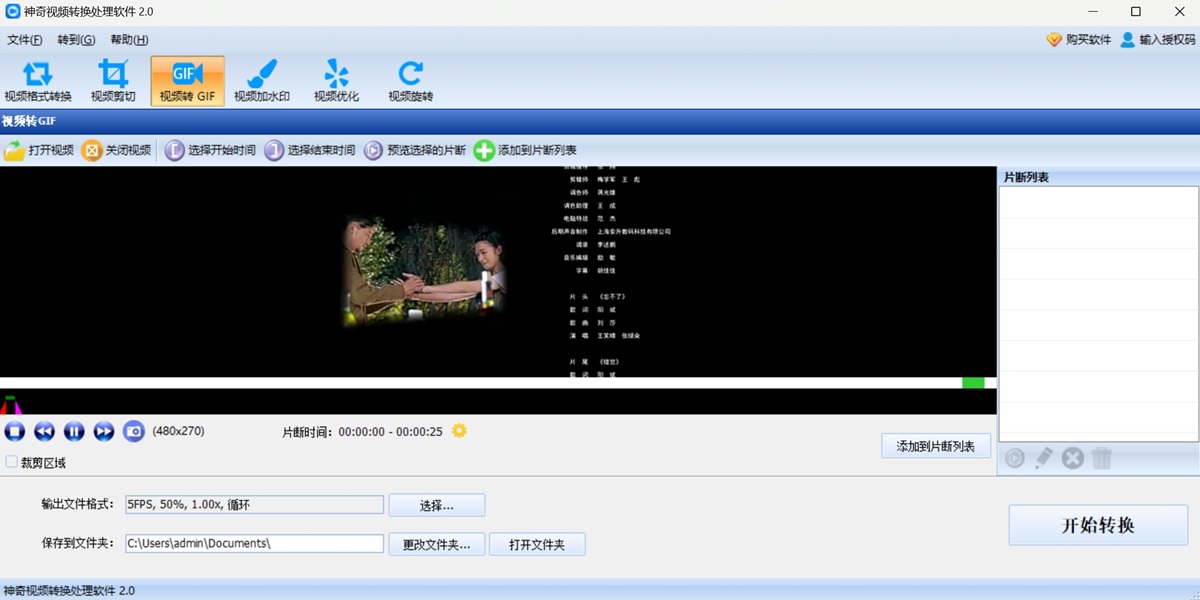Click the save folder path field
This screenshot has width=1200, height=600.
253,543
